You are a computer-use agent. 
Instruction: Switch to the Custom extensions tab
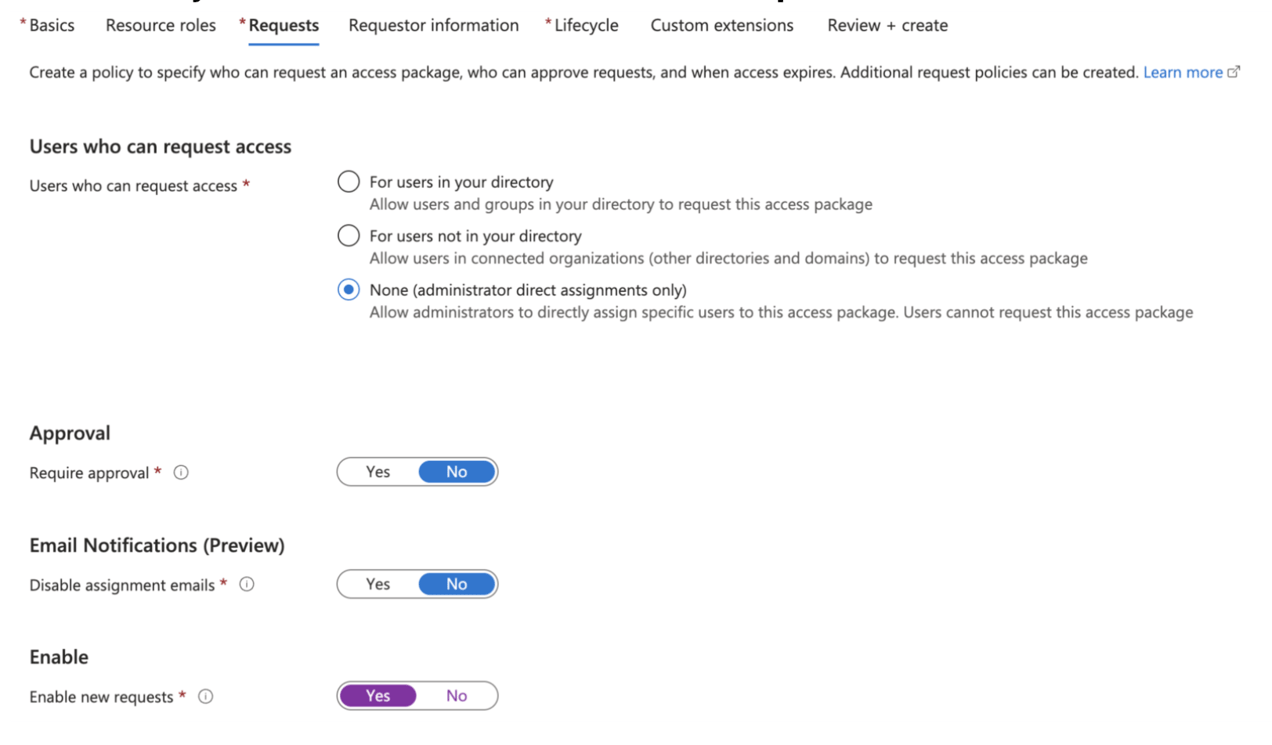721,25
